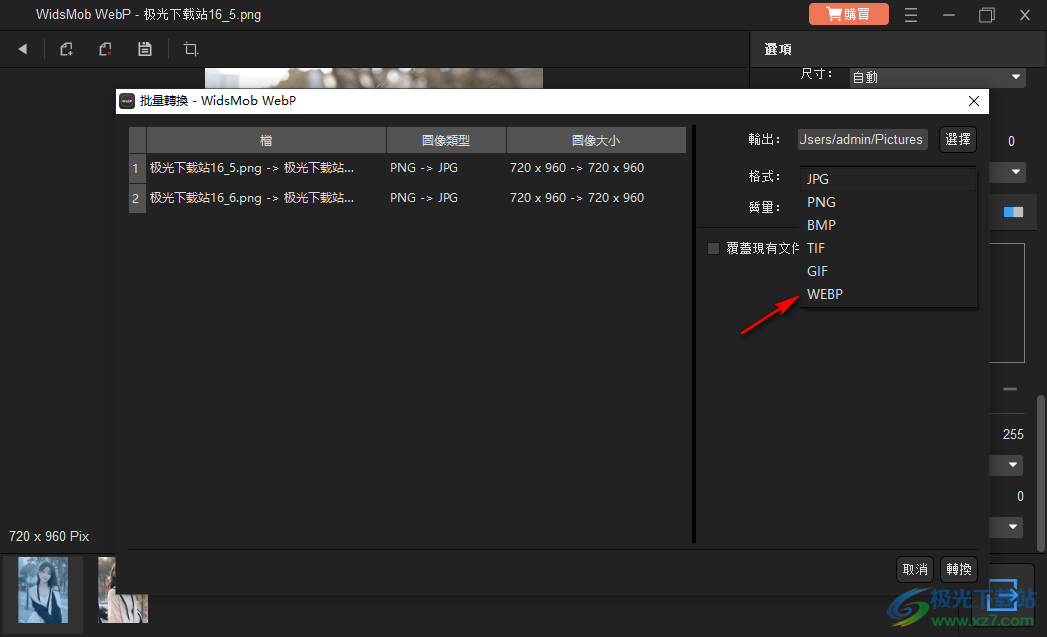
Task: Click the 圖像大小 column header
Action: point(596,140)
